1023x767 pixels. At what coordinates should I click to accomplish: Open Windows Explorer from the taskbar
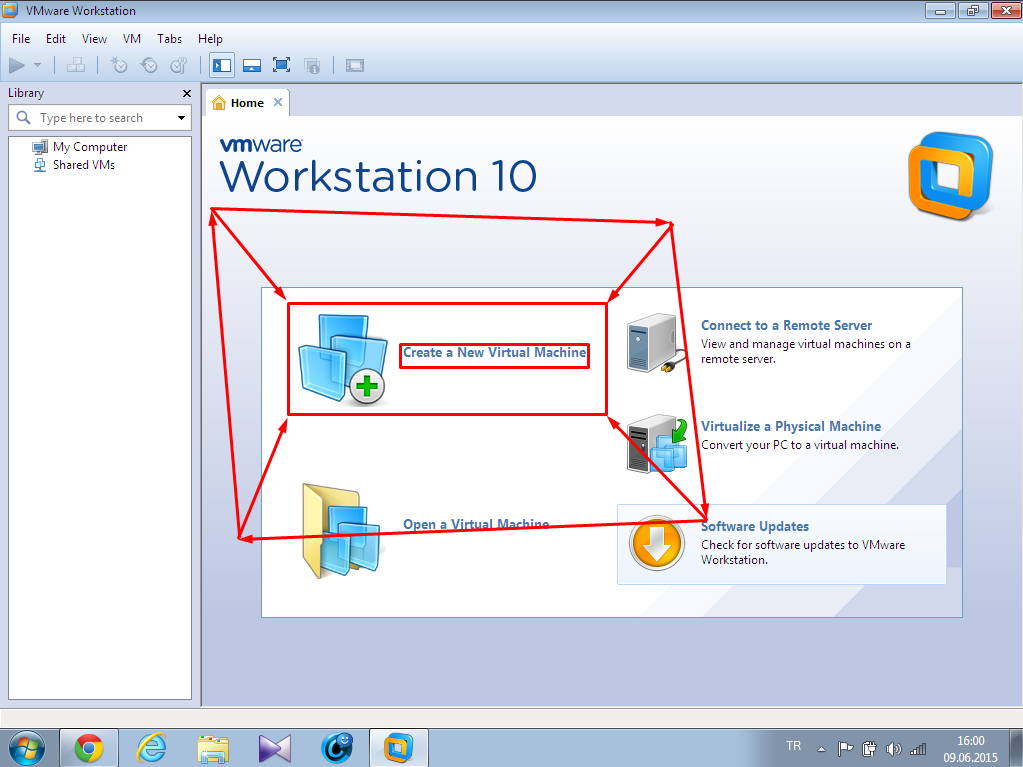point(213,749)
